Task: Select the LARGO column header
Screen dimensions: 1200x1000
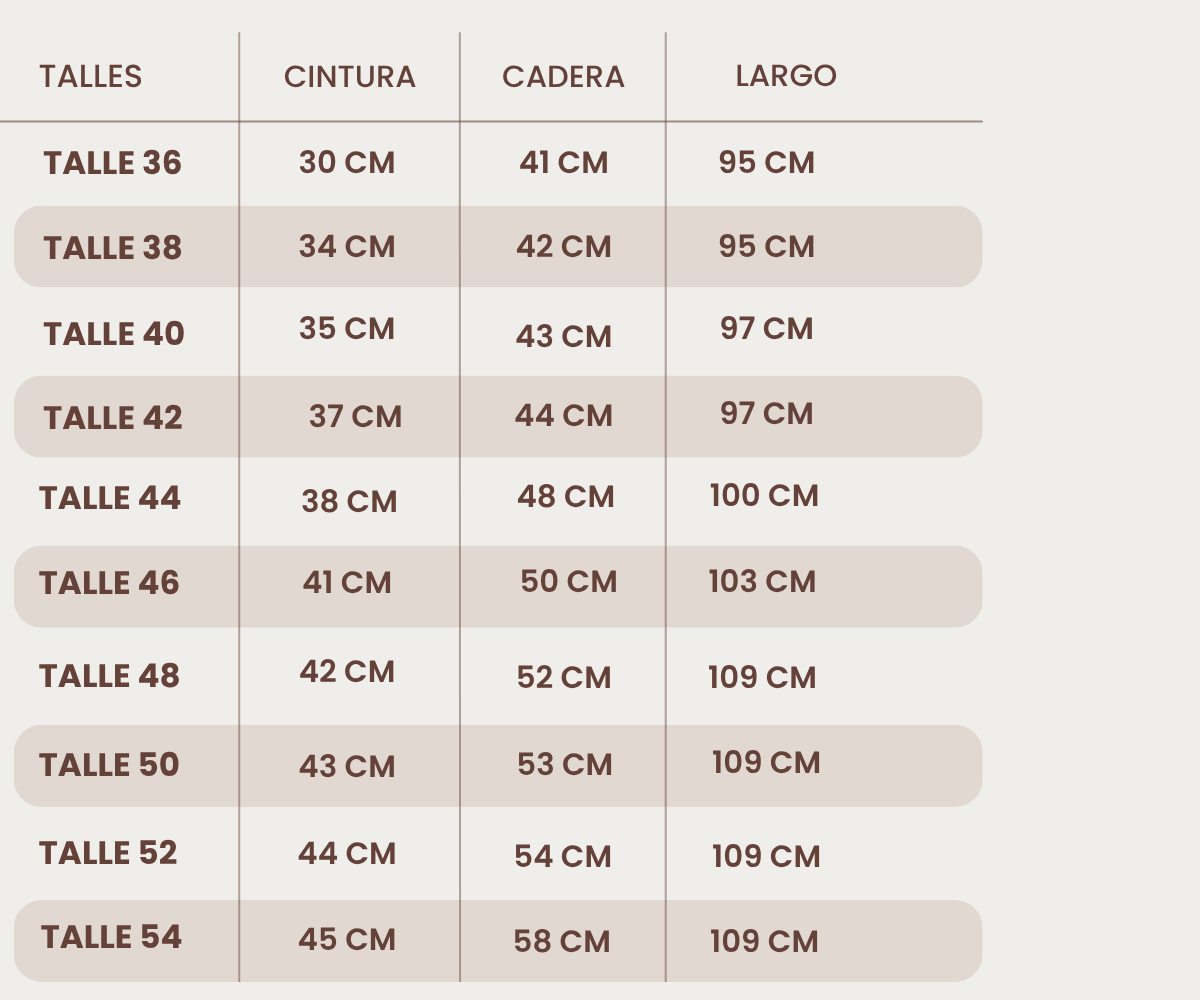Action: tap(786, 76)
